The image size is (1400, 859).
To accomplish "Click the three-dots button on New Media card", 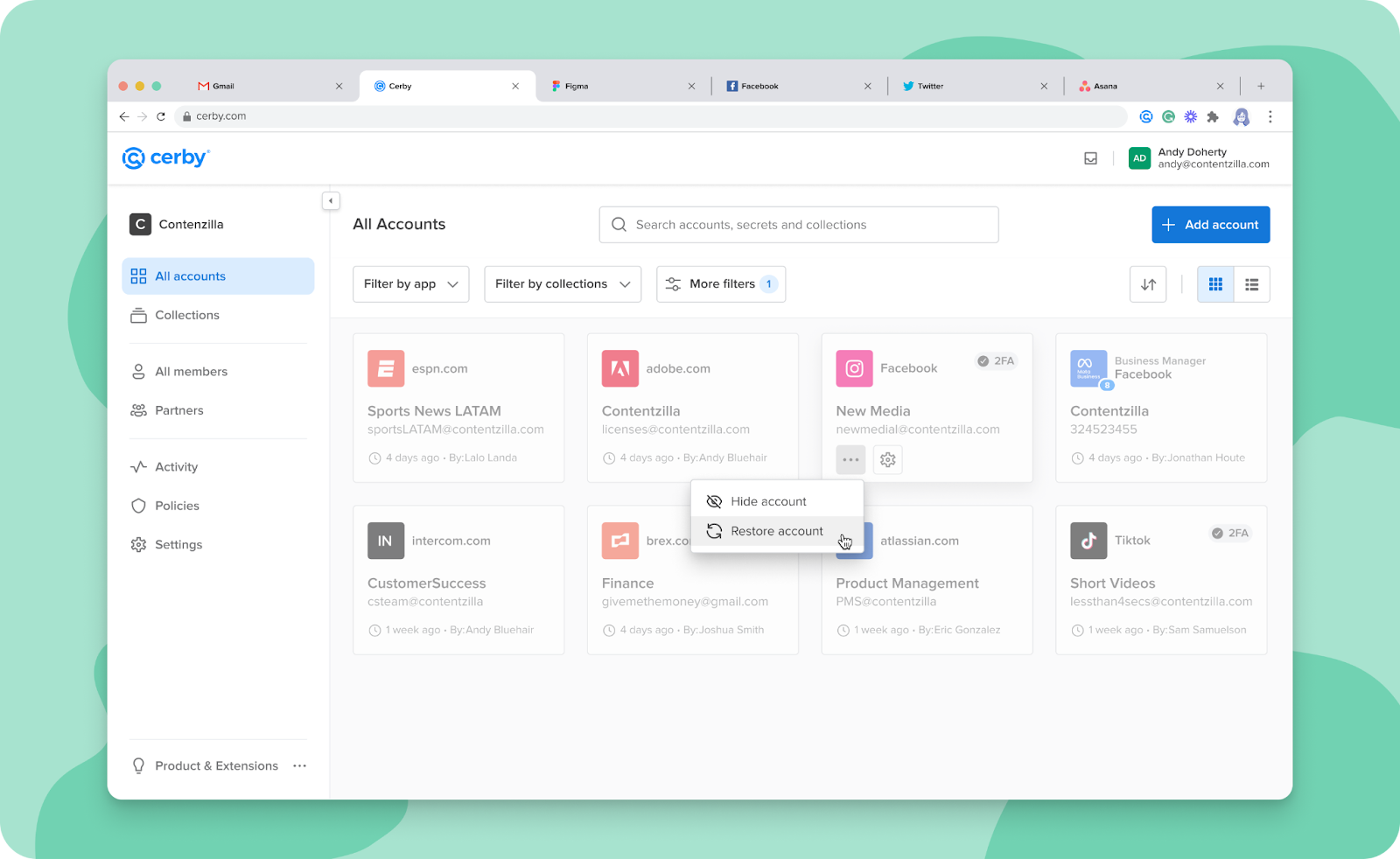I will click(850, 459).
